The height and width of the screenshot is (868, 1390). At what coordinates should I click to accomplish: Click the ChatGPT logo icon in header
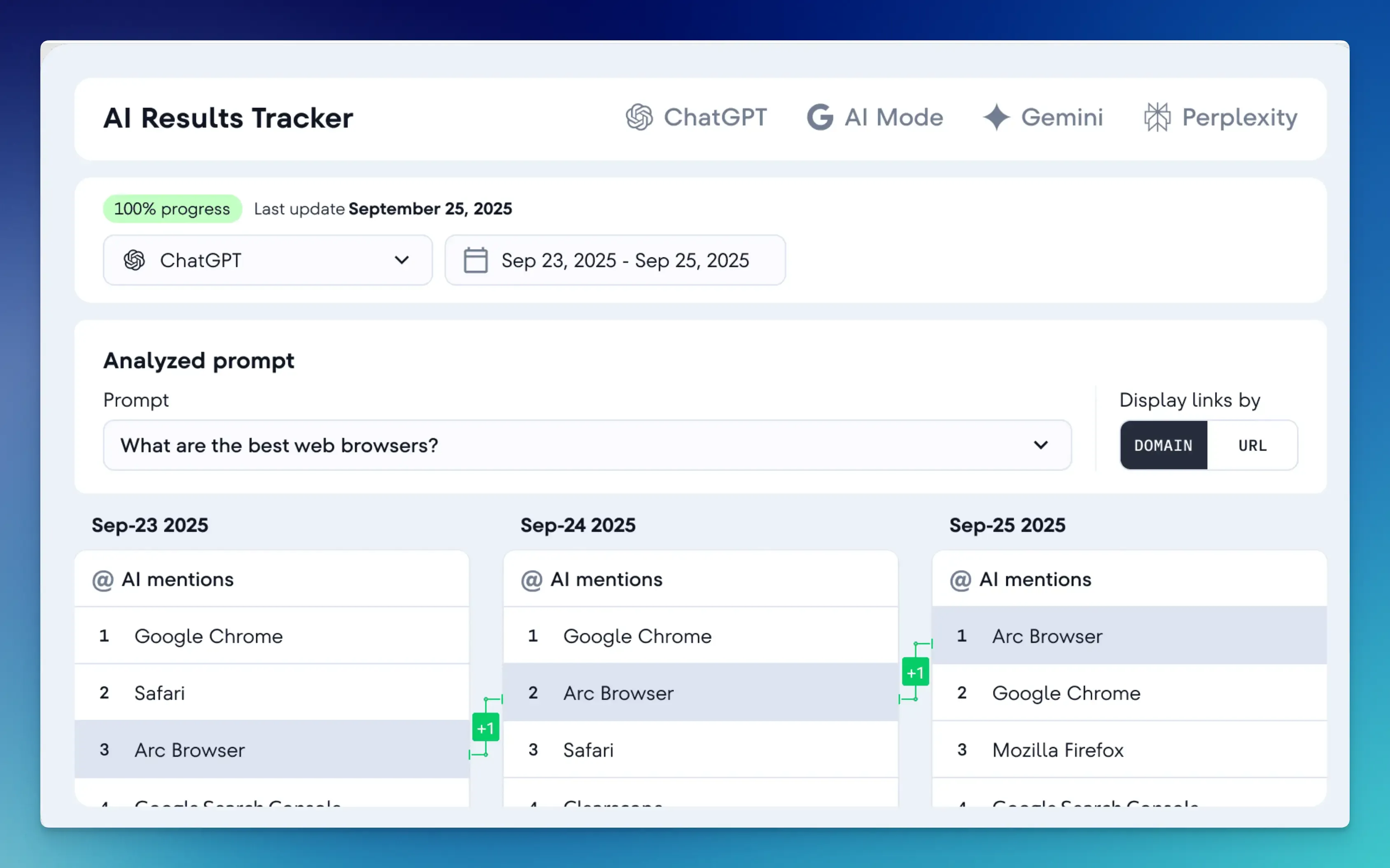tap(639, 117)
